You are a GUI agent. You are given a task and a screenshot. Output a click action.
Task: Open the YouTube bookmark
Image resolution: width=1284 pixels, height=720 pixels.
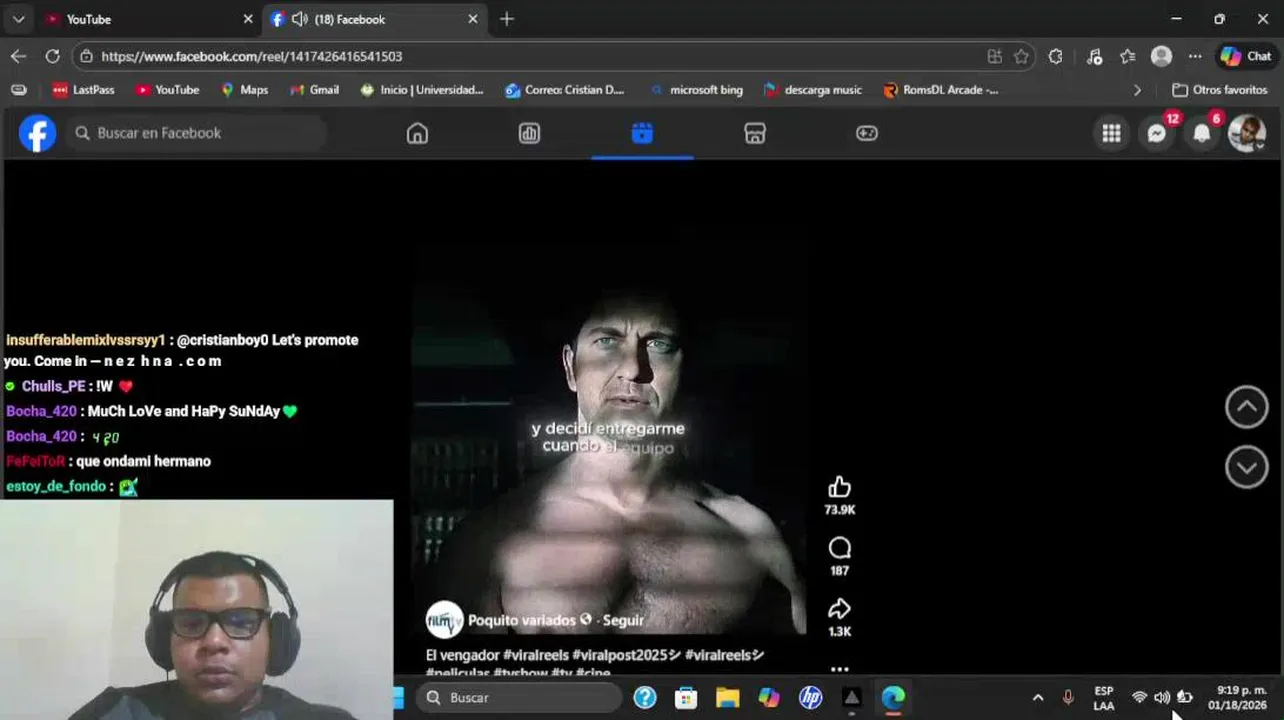[168, 90]
